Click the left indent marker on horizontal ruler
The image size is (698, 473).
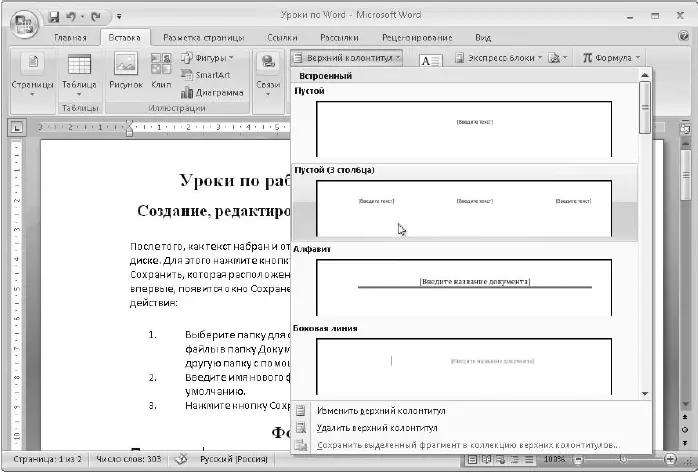pos(129,133)
